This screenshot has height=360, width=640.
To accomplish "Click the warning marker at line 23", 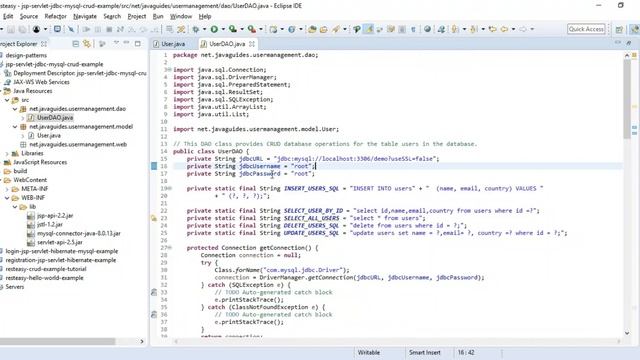I will click(x=154, y=218).
